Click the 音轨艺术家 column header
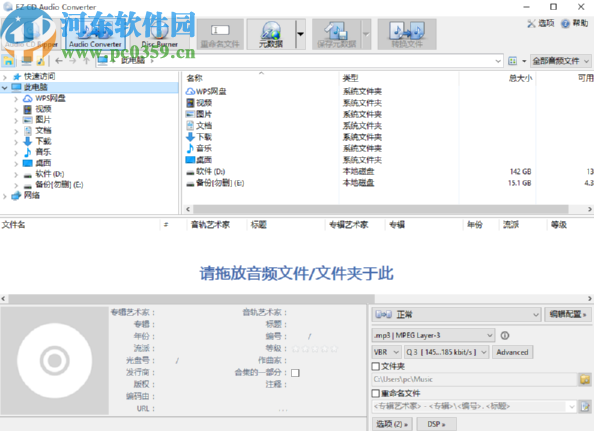The image size is (594, 431). 210,225
